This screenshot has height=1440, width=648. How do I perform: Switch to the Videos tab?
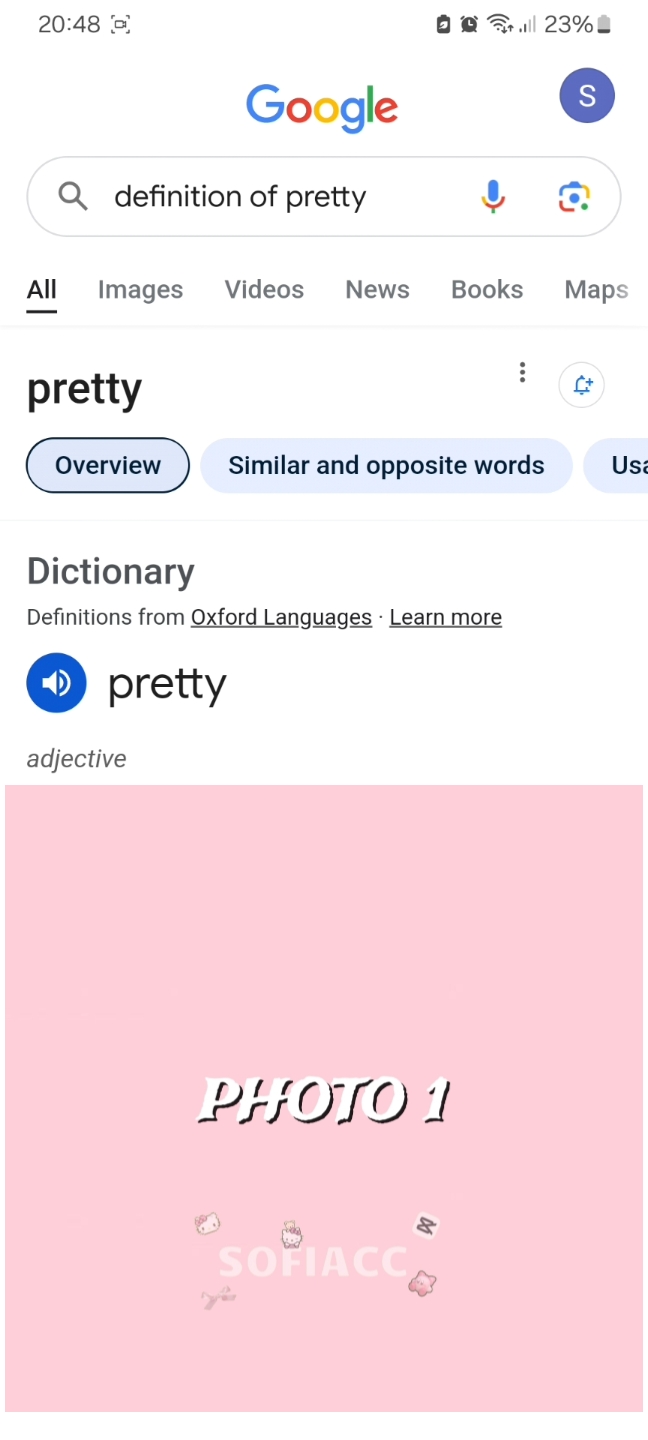tap(264, 290)
